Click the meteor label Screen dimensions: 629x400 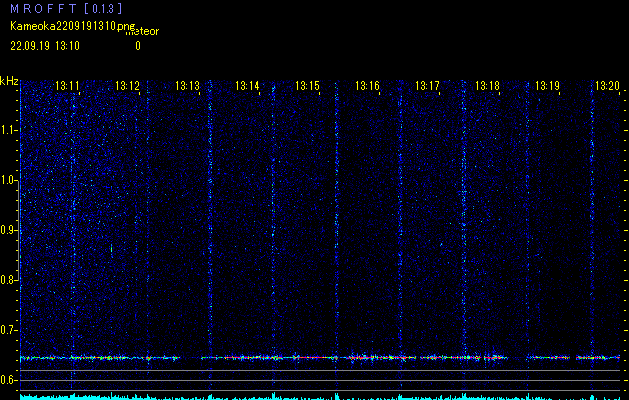tap(142, 32)
